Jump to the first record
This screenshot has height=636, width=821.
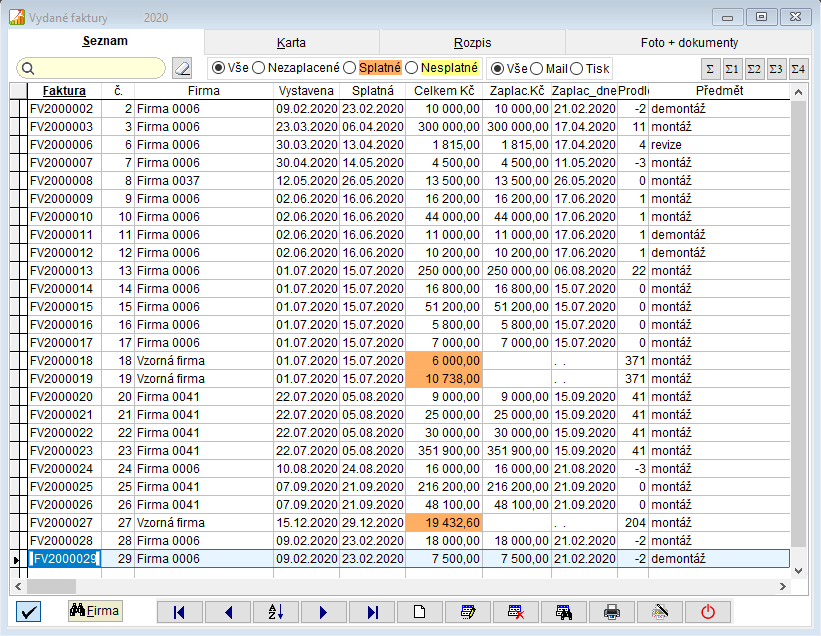180,612
